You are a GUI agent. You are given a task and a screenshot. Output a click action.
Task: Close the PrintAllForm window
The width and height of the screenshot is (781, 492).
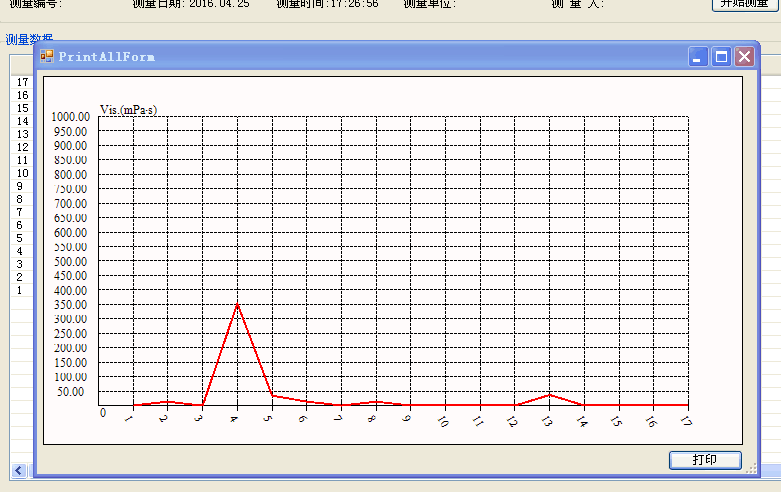(744, 57)
